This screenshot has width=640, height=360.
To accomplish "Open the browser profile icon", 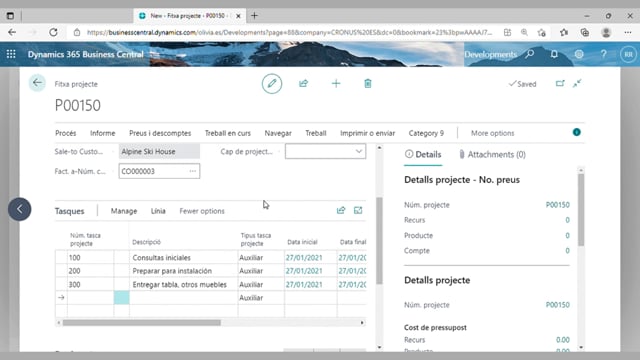I will pyautogui.click(x=606, y=32).
